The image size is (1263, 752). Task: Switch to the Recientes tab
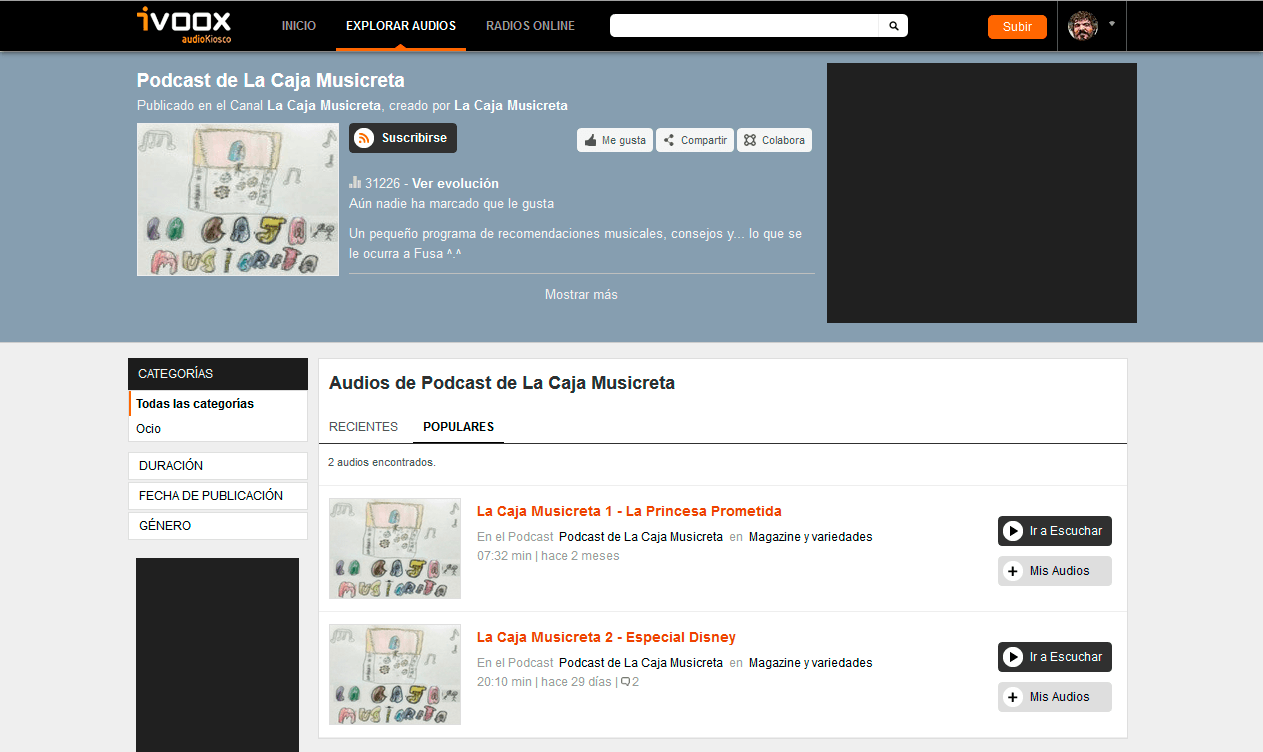(363, 427)
